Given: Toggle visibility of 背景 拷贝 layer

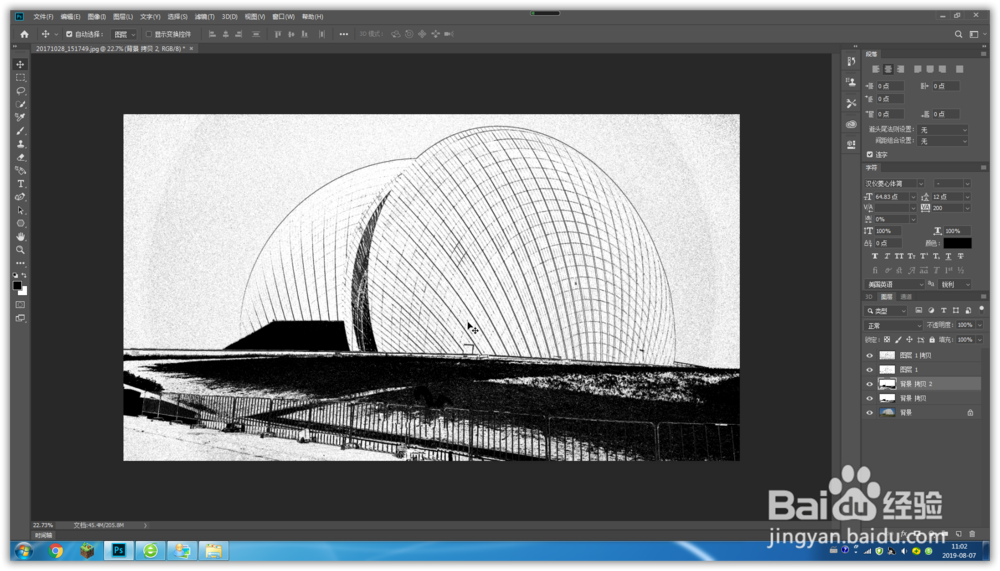Looking at the screenshot, I should click(869, 398).
